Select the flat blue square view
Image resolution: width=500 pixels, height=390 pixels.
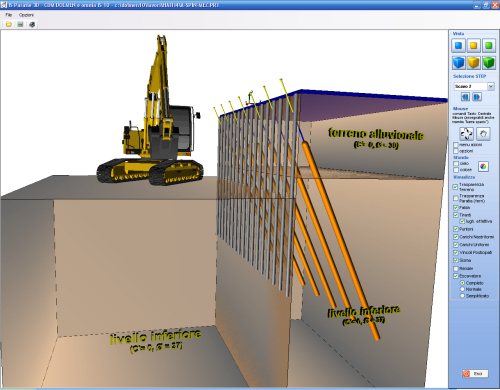tap(458, 46)
